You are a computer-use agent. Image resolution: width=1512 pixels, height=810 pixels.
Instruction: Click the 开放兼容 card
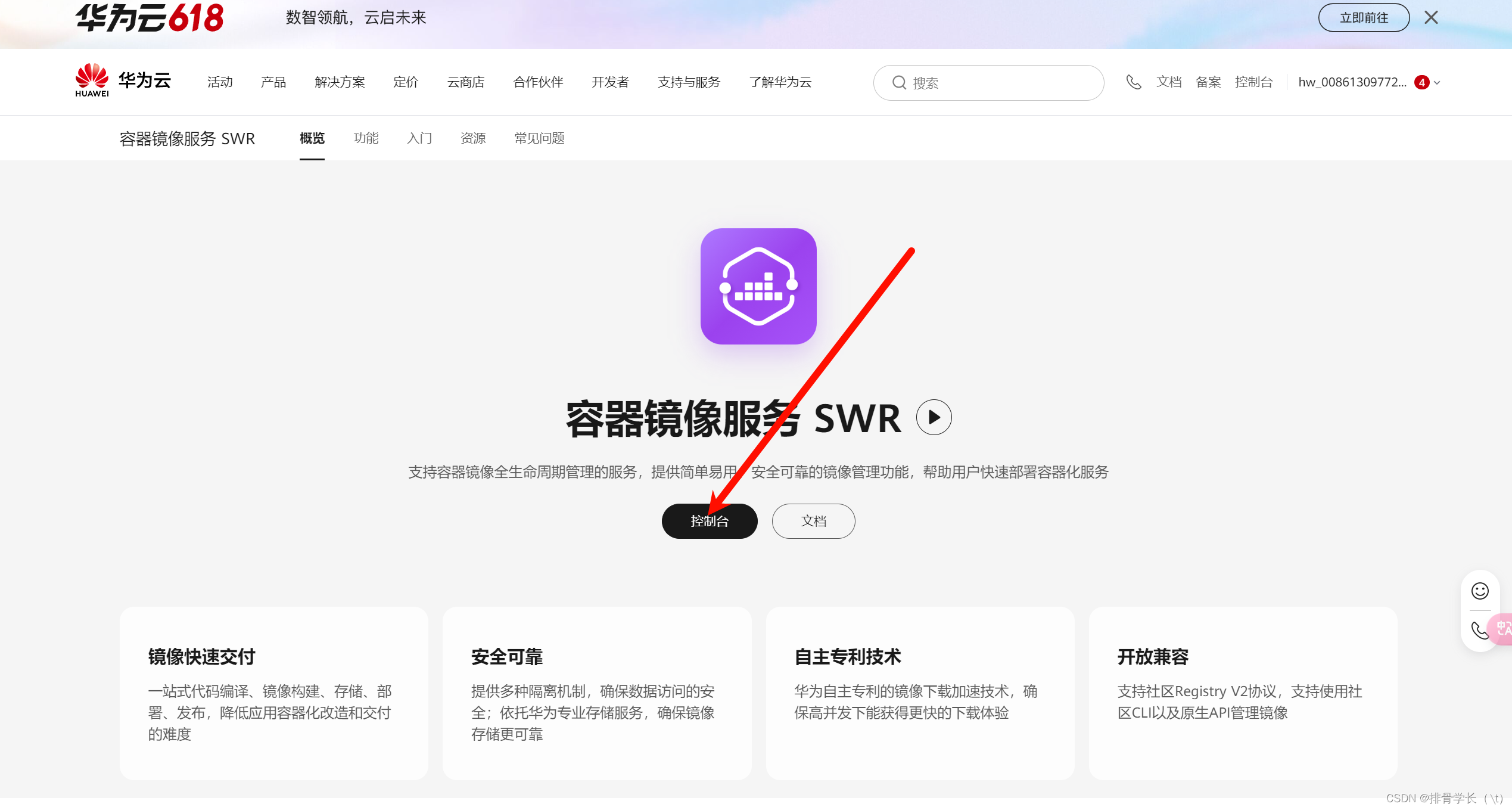(1243, 693)
